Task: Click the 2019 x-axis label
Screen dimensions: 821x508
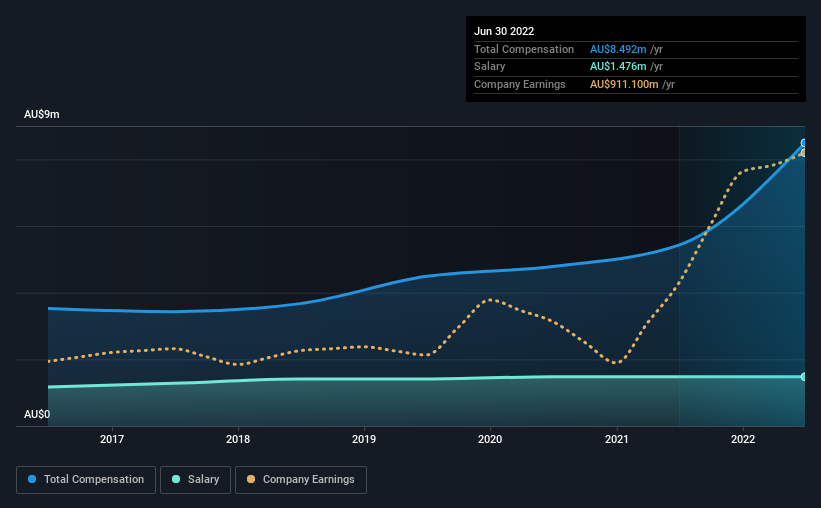Action: (364, 439)
